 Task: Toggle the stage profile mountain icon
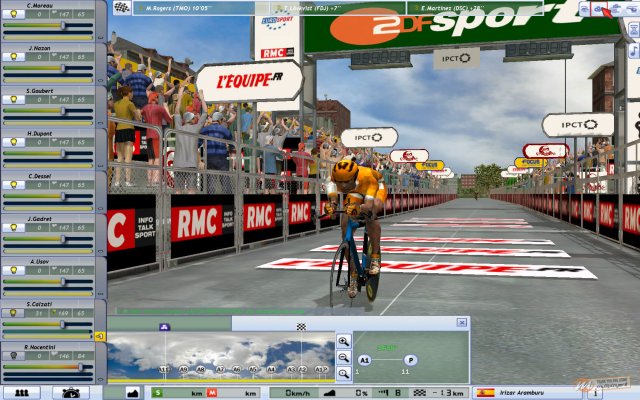(132, 393)
